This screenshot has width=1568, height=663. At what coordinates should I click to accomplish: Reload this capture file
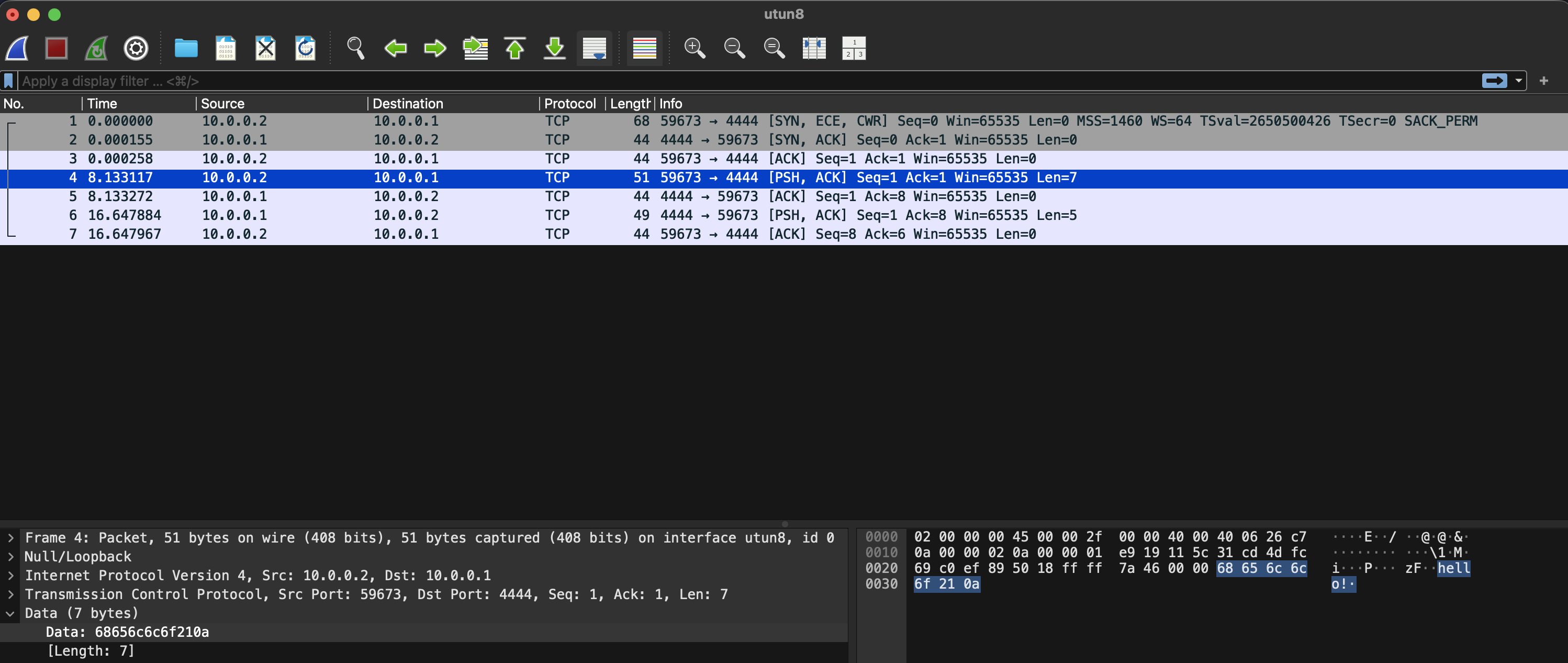pos(305,48)
